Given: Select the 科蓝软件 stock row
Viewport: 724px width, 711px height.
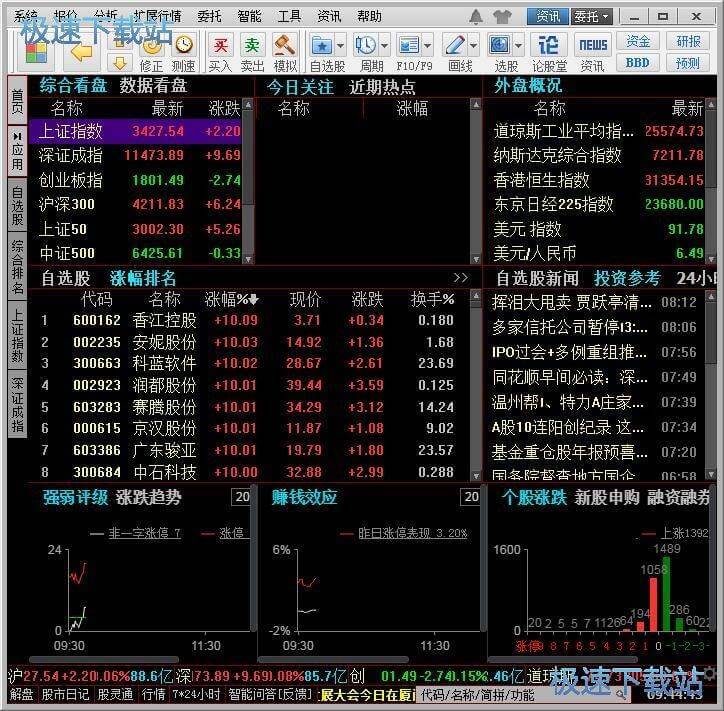Looking at the screenshot, I should (x=250, y=363).
